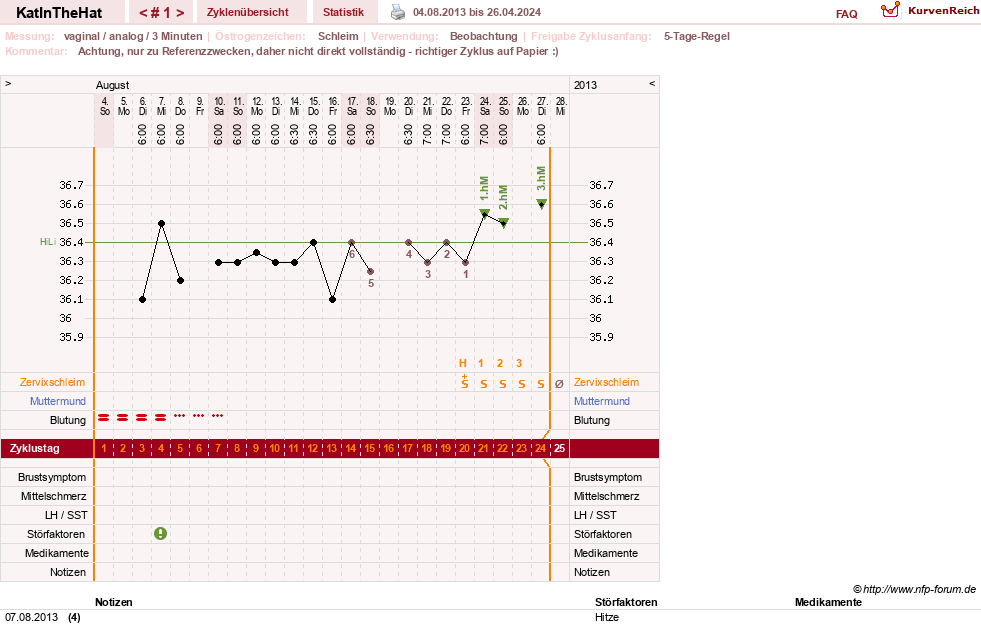Click the Zyklustag row label
Screen dimensions: 981x641
[35, 448]
